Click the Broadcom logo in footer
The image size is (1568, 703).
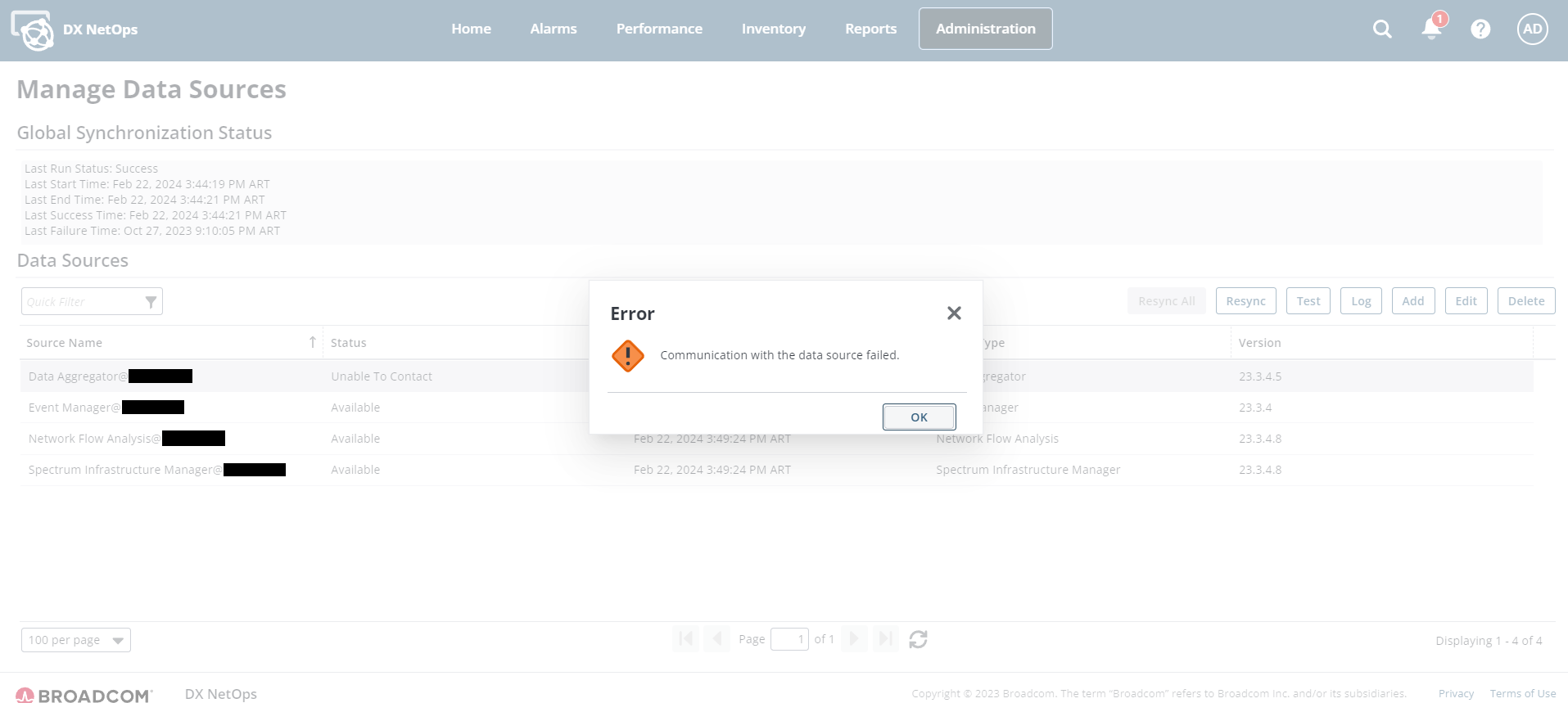click(x=84, y=695)
